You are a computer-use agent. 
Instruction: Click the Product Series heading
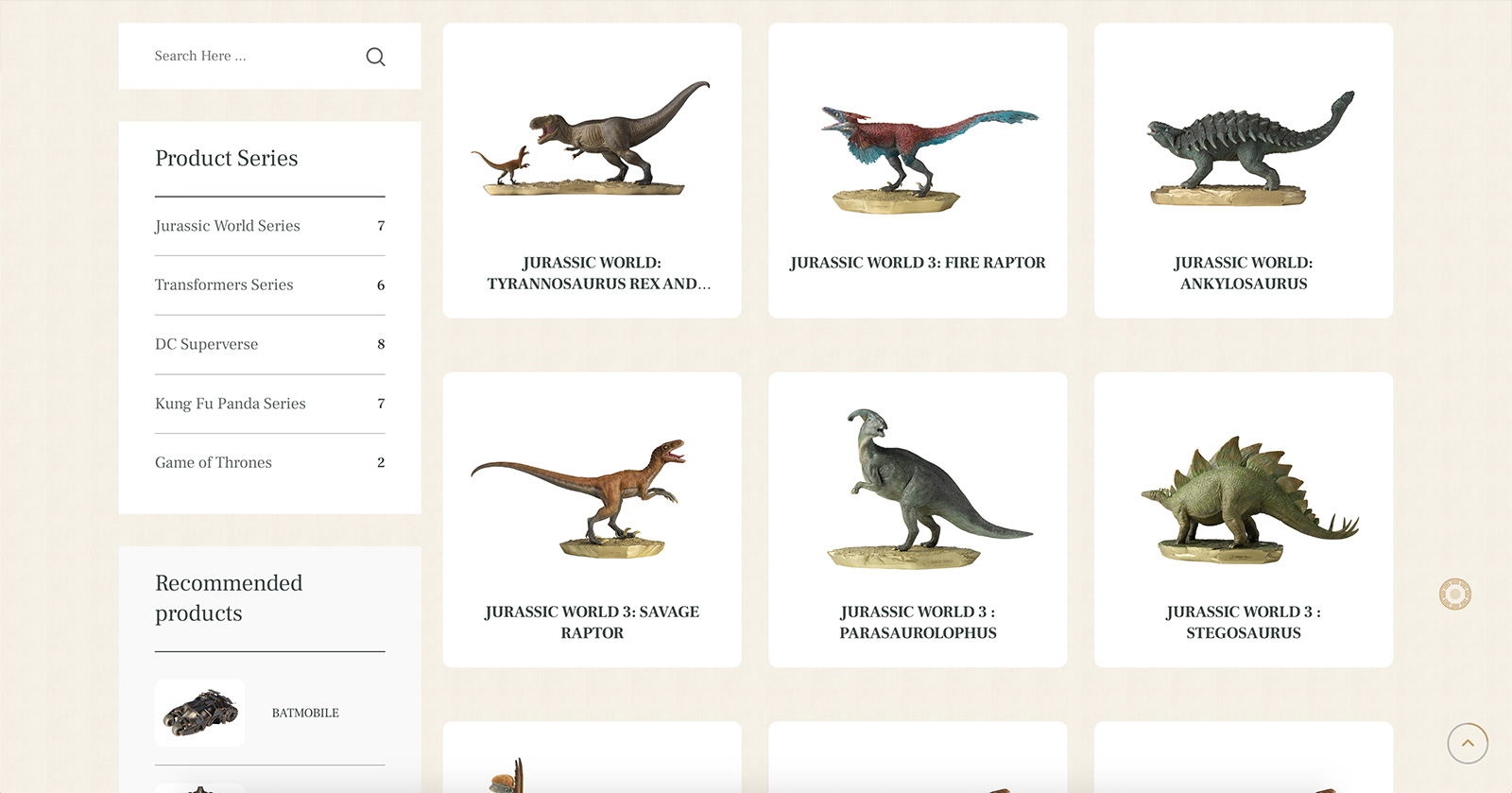point(227,158)
